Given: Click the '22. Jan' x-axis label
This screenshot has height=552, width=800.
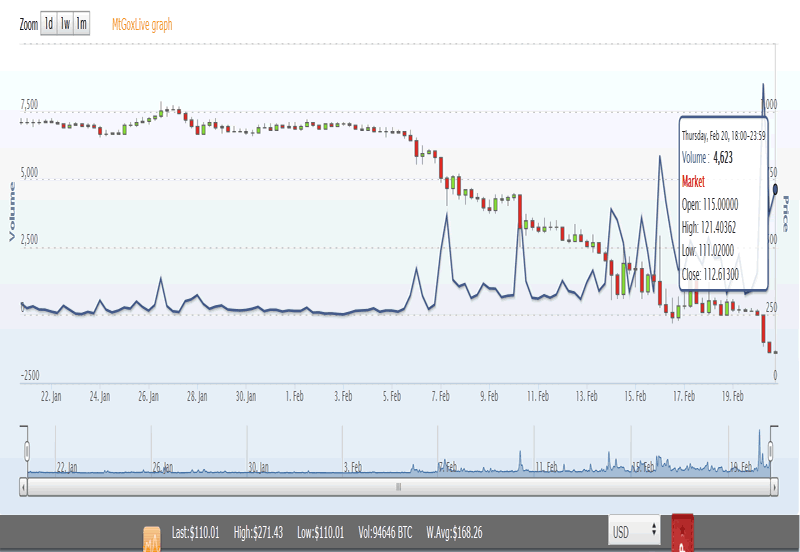Looking at the screenshot, I should (51, 396).
